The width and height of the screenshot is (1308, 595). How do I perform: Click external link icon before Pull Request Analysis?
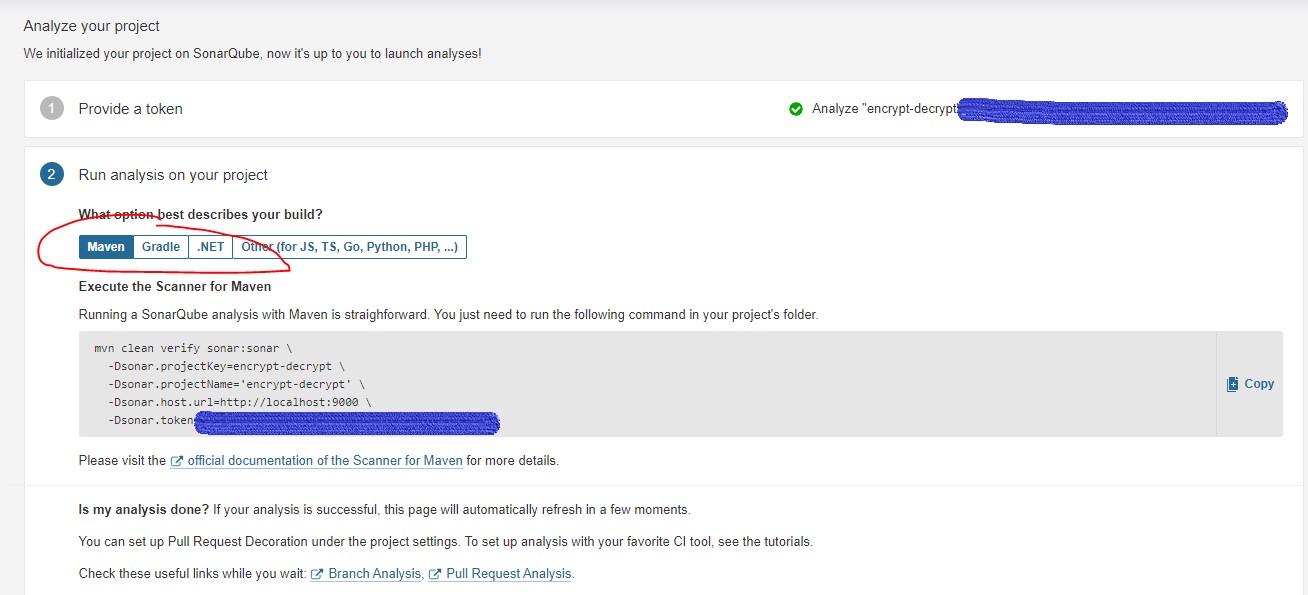(435, 574)
